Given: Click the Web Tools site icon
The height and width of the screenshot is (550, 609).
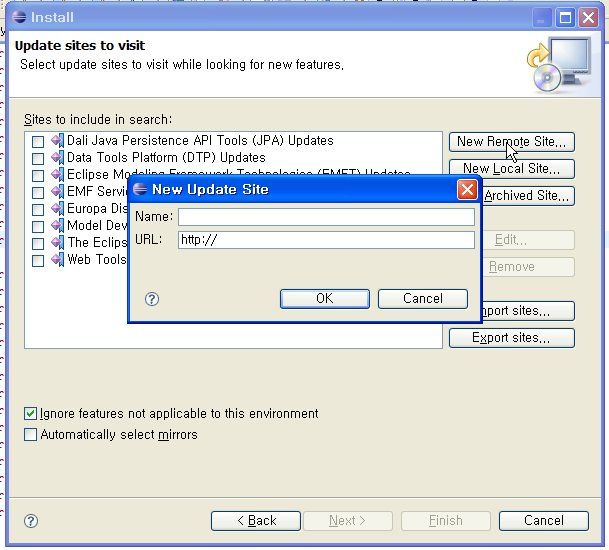Looking at the screenshot, I should coord(57,259).
